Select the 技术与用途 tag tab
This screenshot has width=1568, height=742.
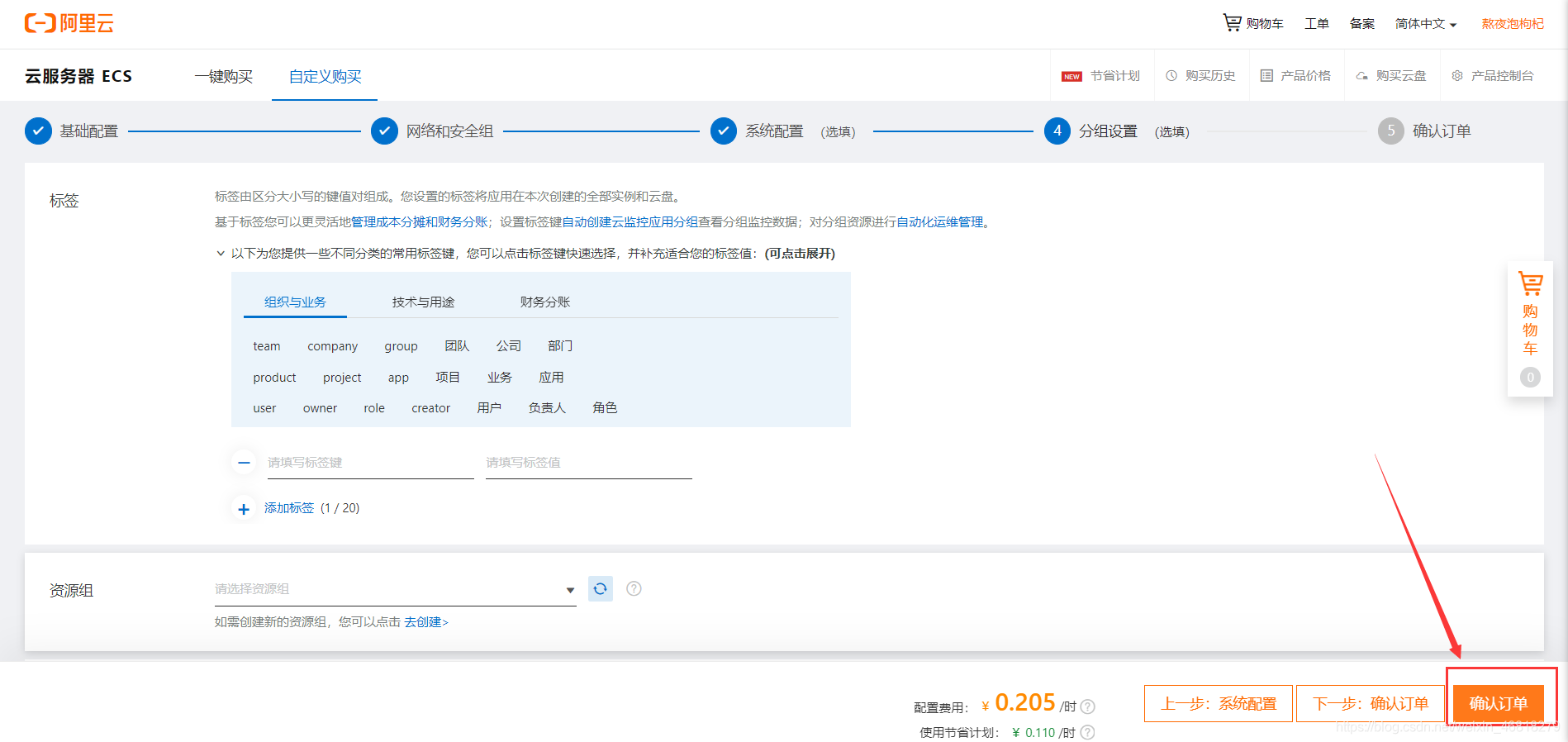click(423, 302)
